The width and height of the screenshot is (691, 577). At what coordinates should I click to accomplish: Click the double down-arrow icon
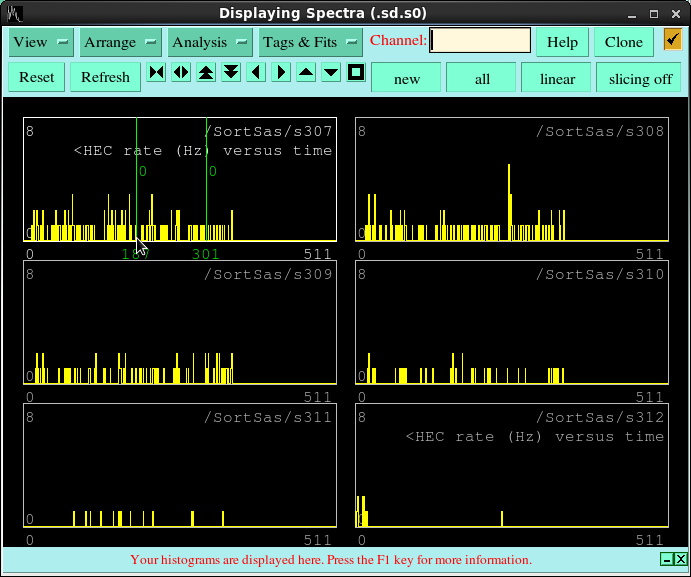[231, 73]
